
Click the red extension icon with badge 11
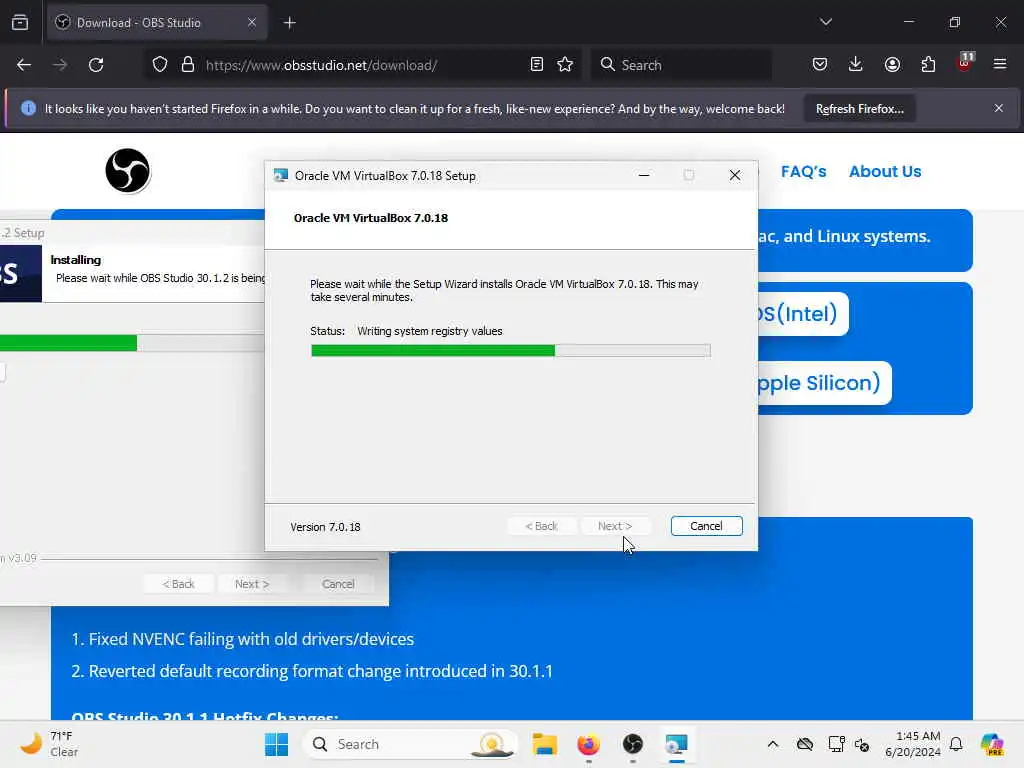[x=964, y=63]
